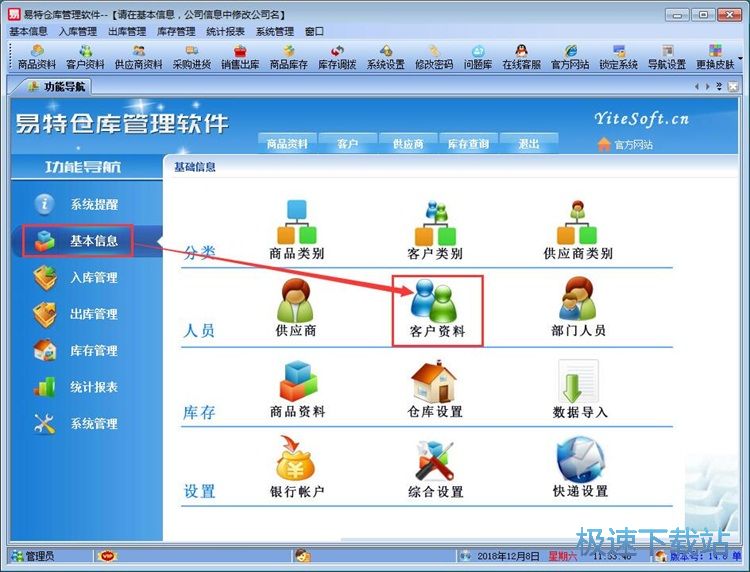Click date 2018年12月8日 in status bar
Image resolution: width=750 pixels, height=572 pixels.
pyautogui.click(x=508, y=556)
